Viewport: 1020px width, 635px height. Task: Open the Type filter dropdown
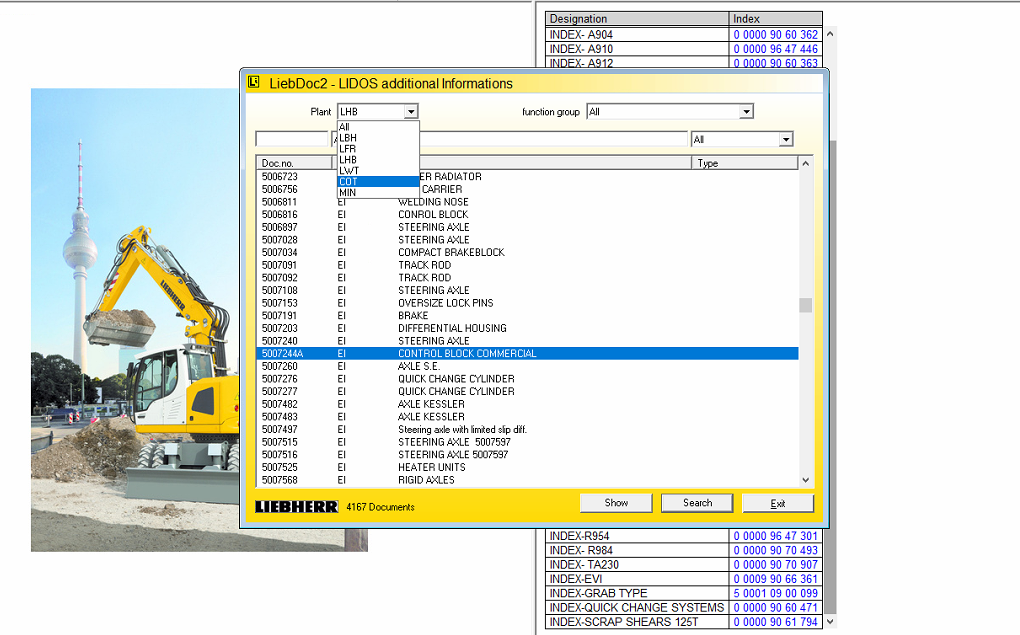785,140
